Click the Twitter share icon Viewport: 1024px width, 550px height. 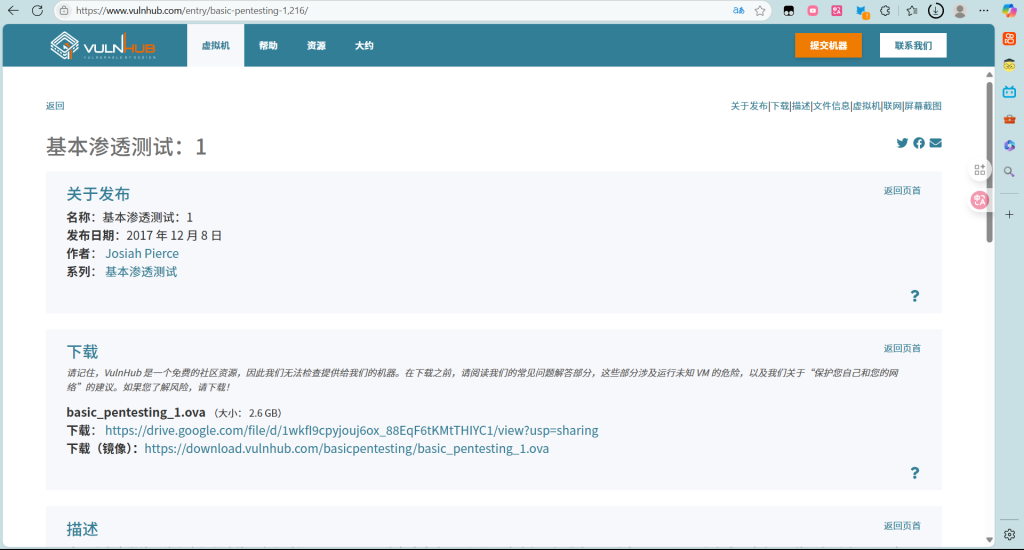[902, 143]
